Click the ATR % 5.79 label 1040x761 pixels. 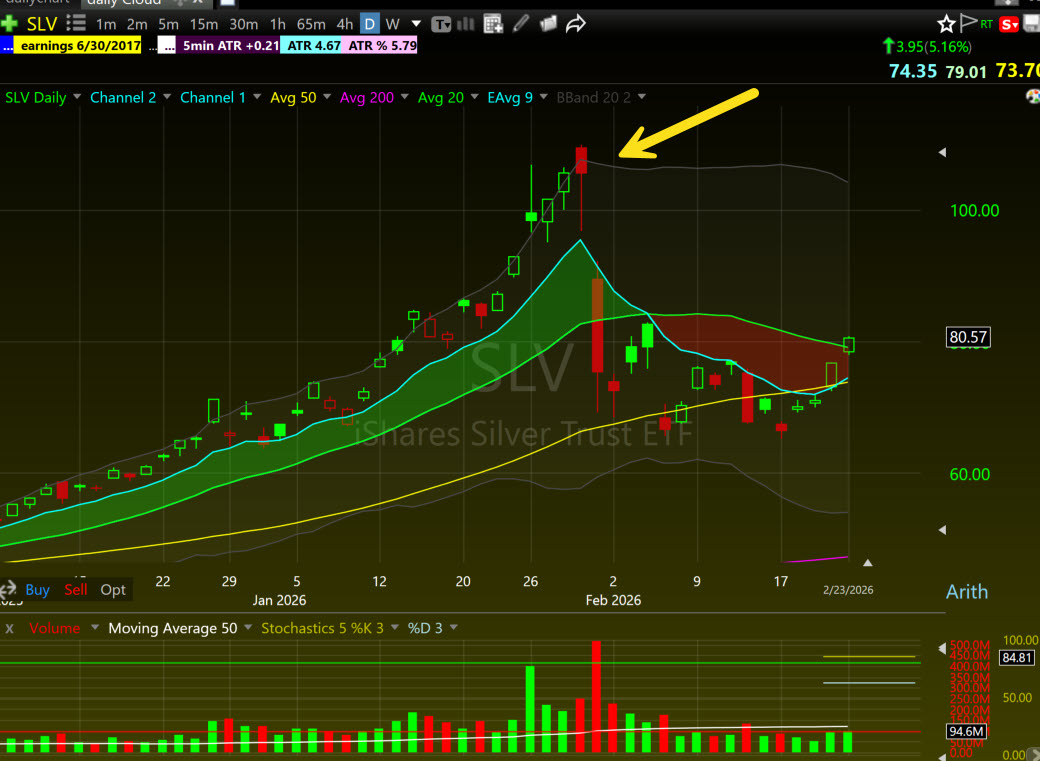(381, 46)
